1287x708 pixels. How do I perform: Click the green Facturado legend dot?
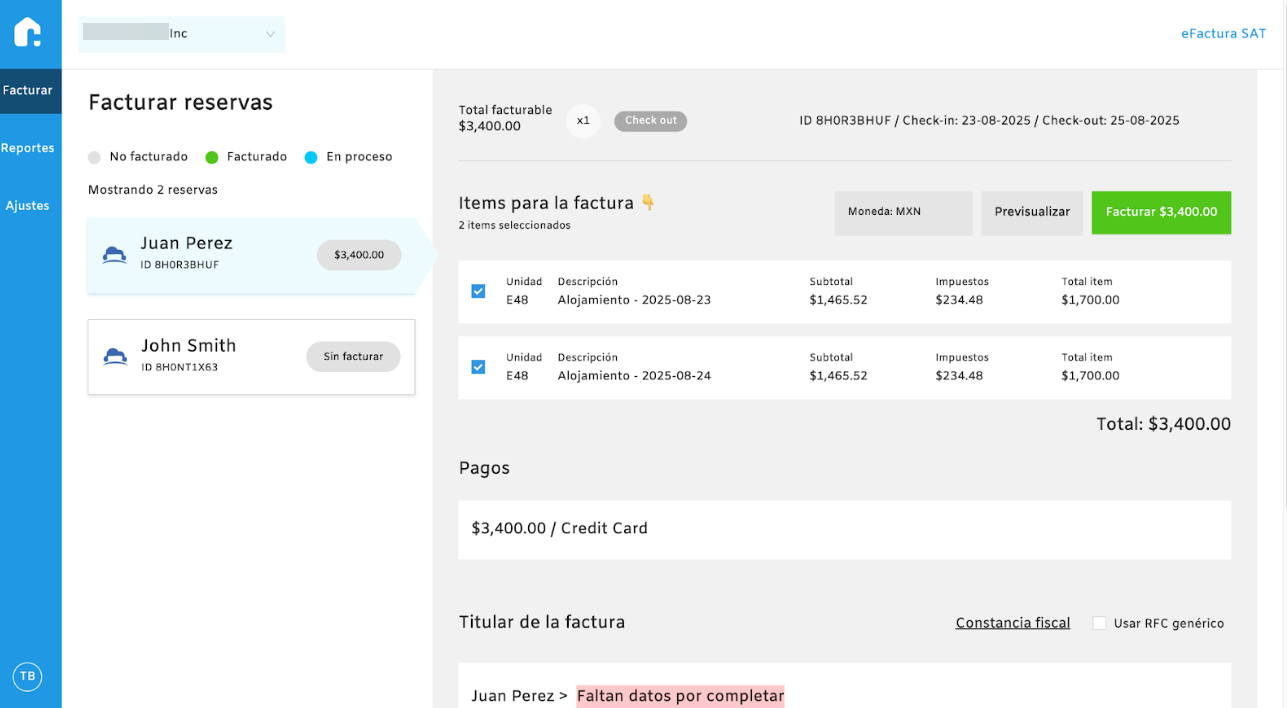point(212,157)
